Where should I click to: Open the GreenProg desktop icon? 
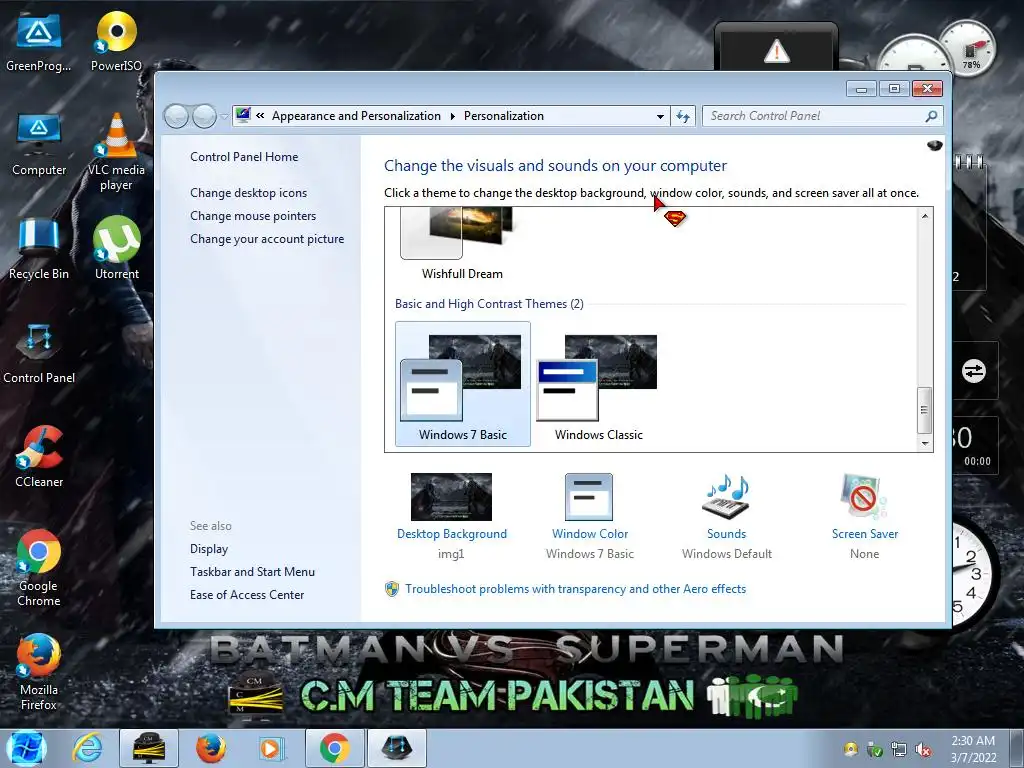39,42
